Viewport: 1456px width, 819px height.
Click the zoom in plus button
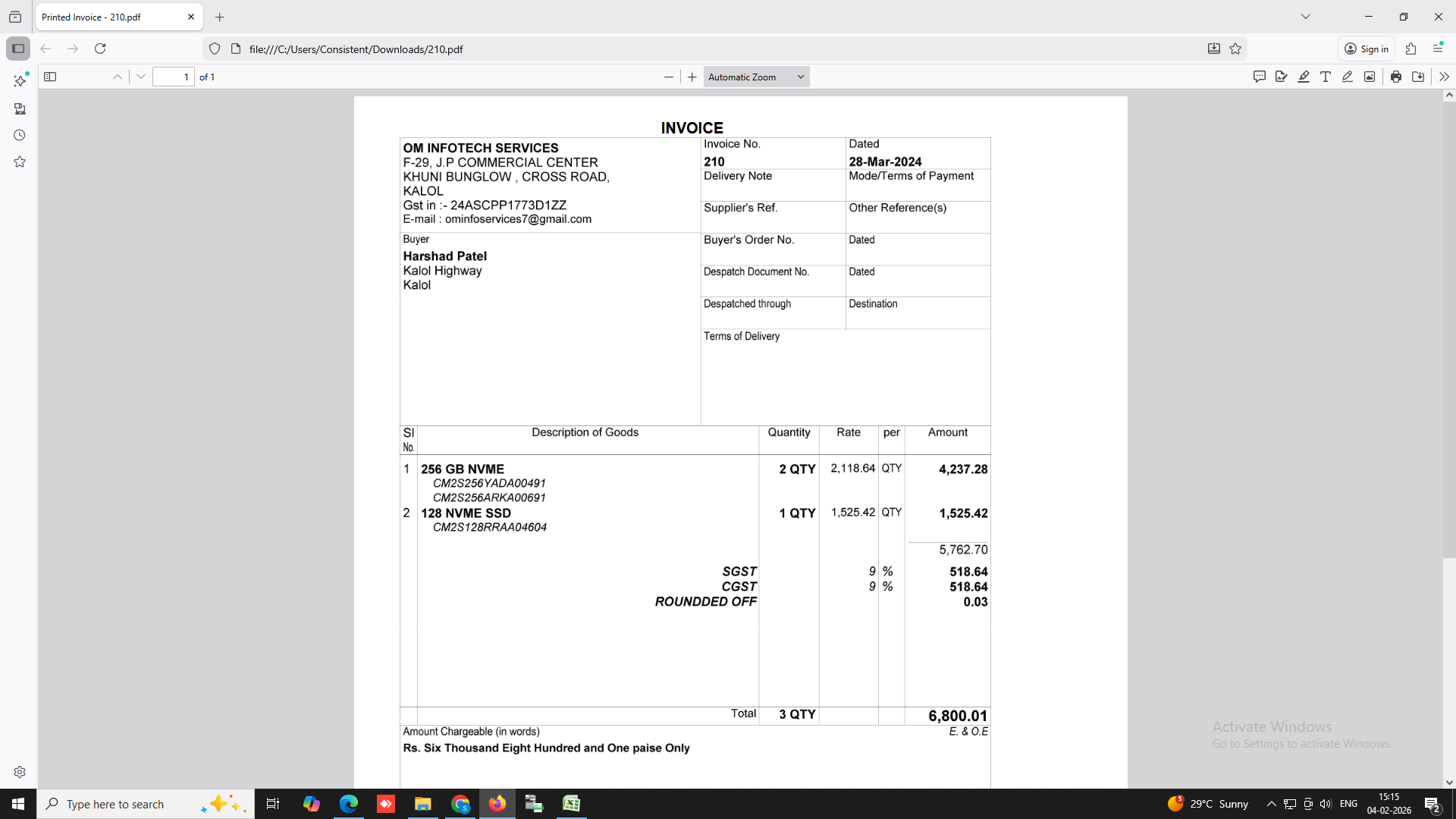(692, 77)
